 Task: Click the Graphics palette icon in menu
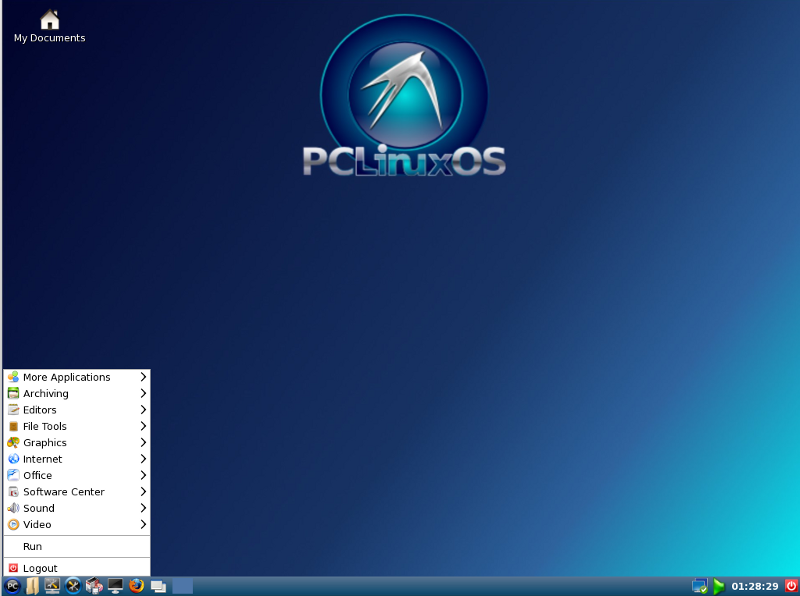pyautogui.click(x=13, y=442)
